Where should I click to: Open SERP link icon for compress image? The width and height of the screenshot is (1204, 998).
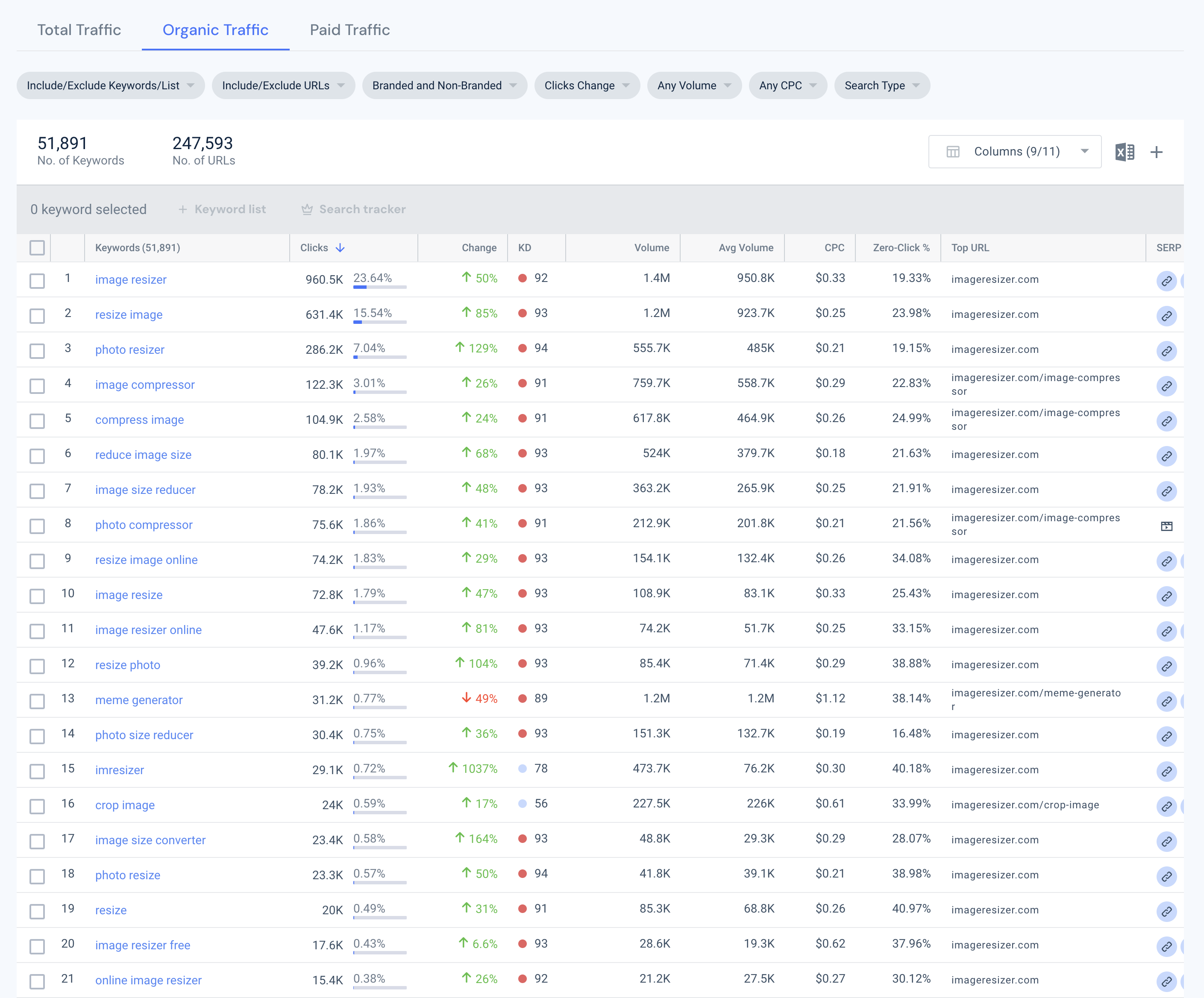[x=1166, y=421]
